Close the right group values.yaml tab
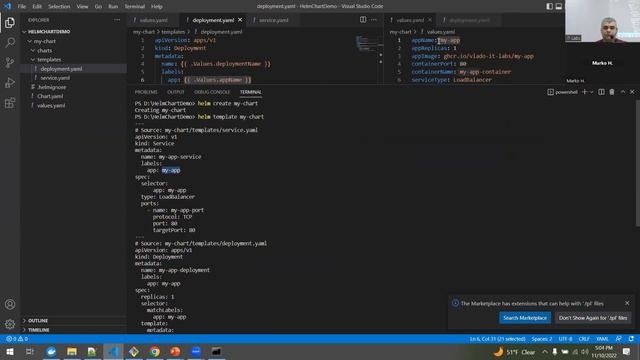Screen dimensions: 640x360 click(x=430, y=20)
